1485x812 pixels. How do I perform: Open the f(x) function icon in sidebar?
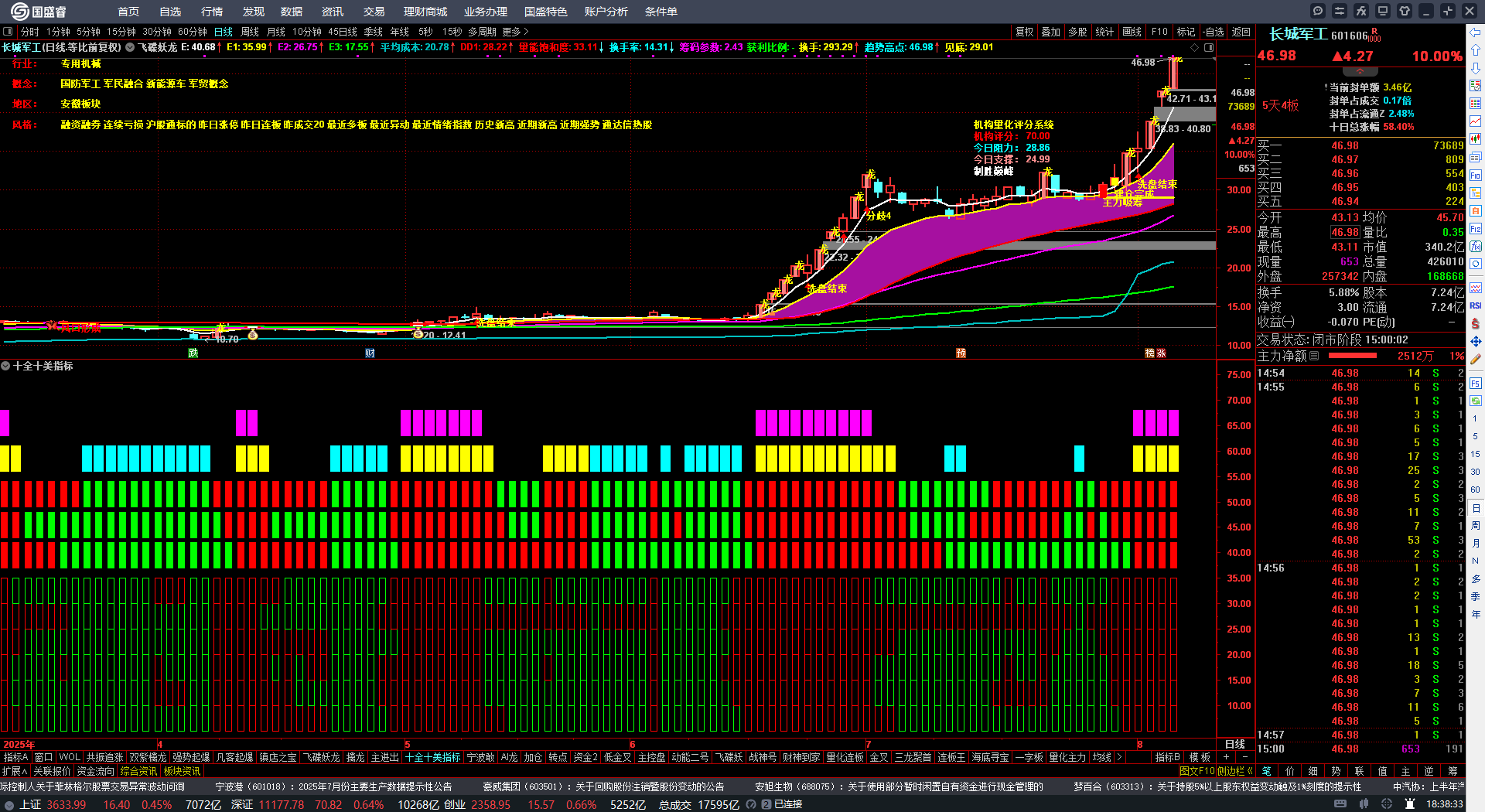click(1476, 247)
